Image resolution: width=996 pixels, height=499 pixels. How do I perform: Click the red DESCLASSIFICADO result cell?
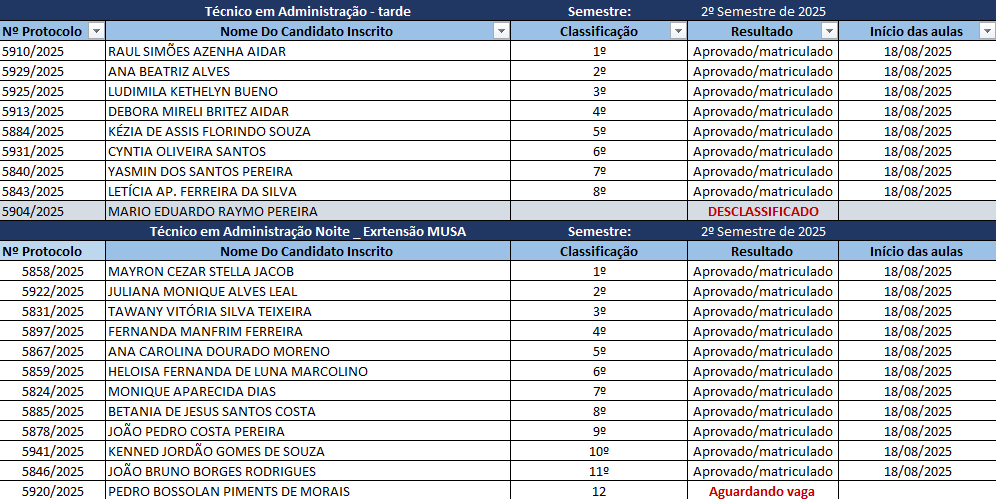[762, 211]
